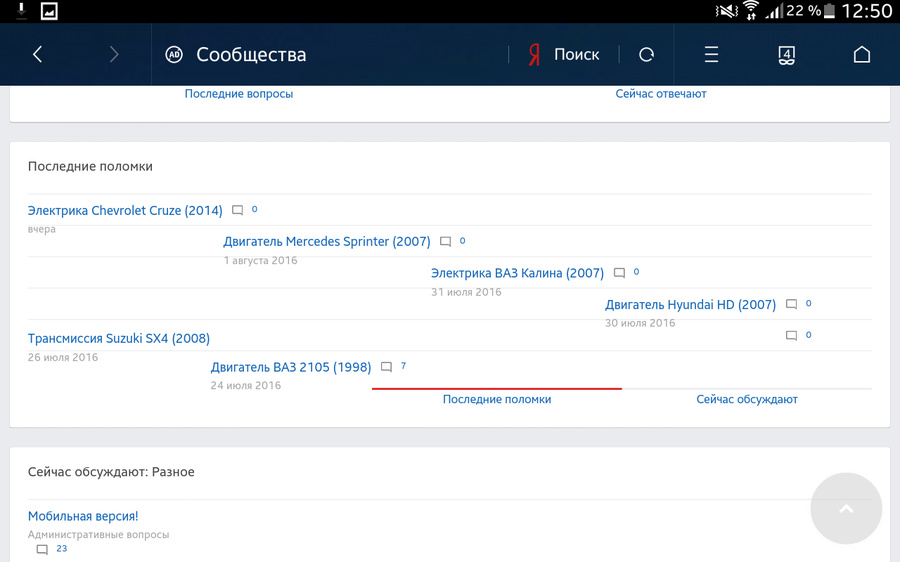Open comments icon with 0 in Suzuki SX4 row
This screenshot has height=562, width=900.
(x=791, y=335)
